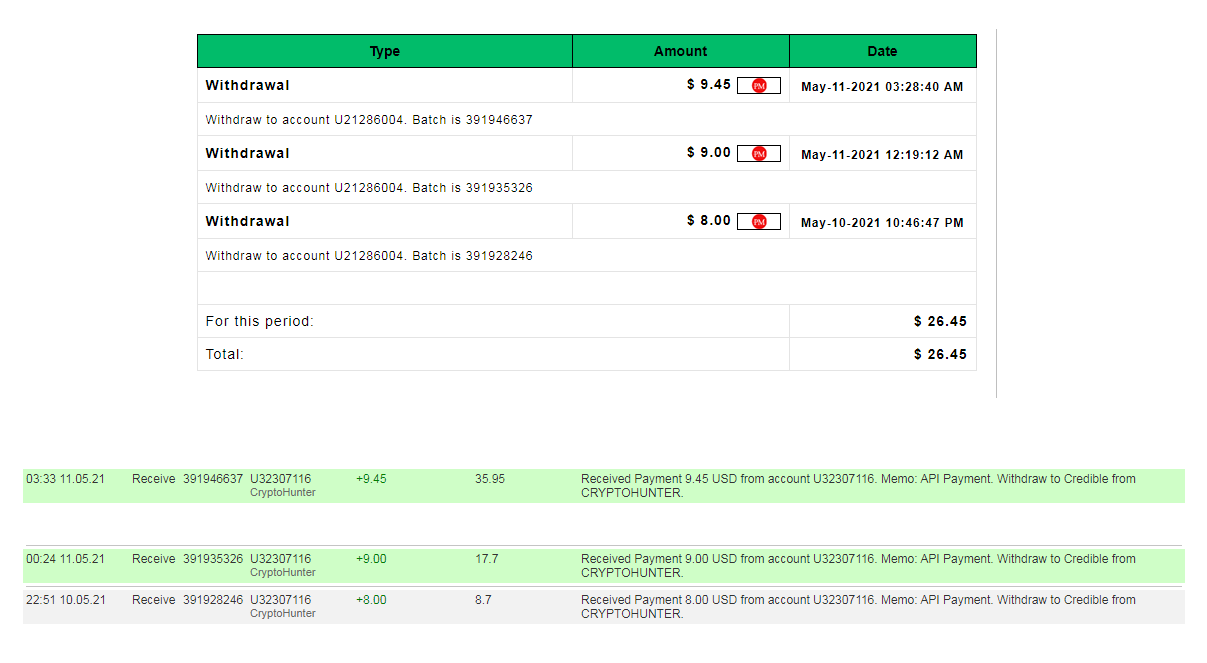
Task: Click the Total label
Action: 225,354
